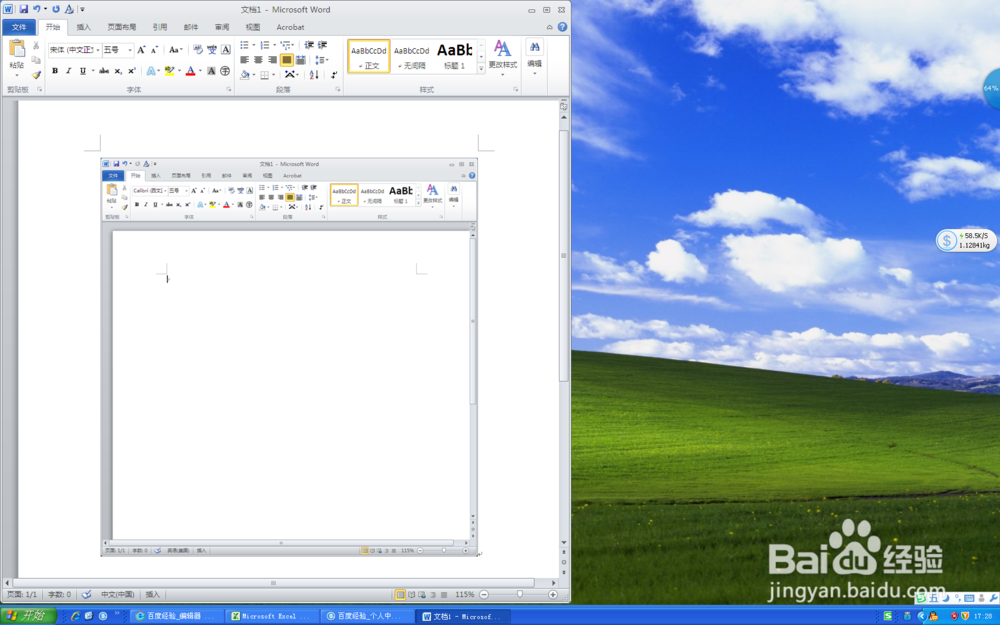1000x625 pixels.
Task: Align paragraph text to the right
Action: click(x=272, y=60)
